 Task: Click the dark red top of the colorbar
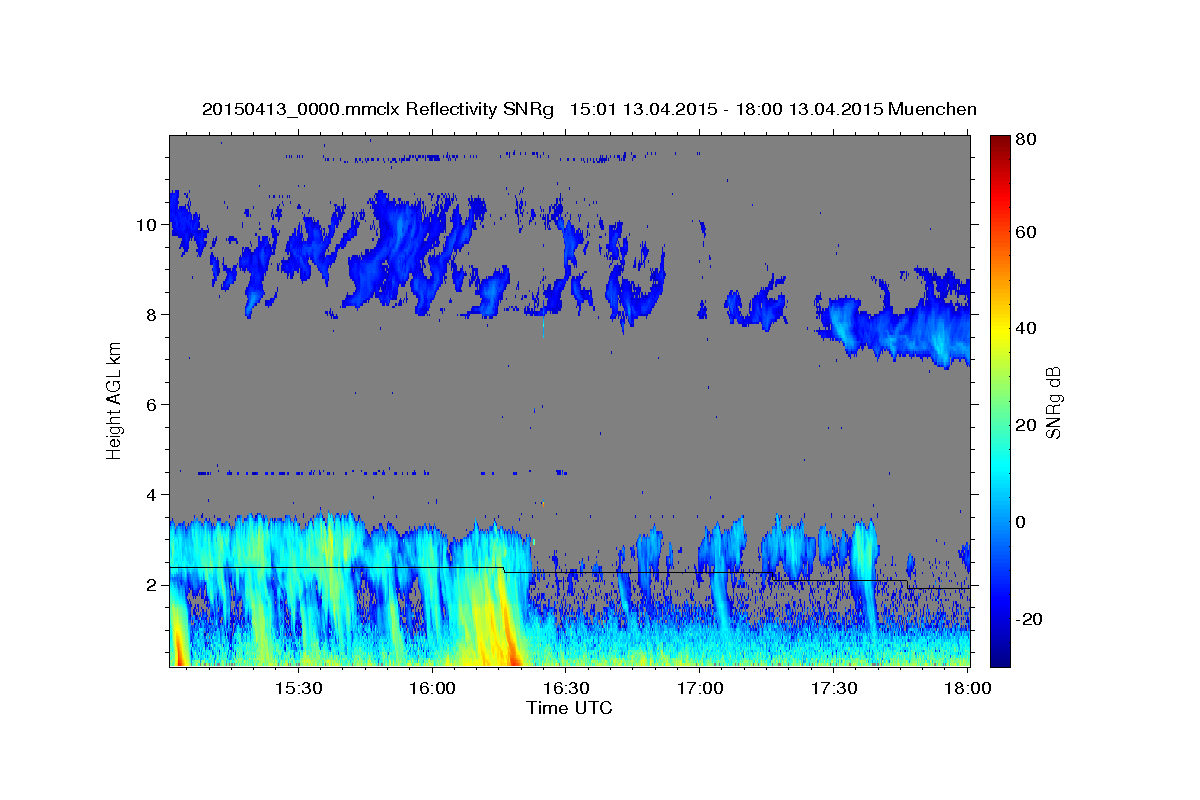coord(999,141)
